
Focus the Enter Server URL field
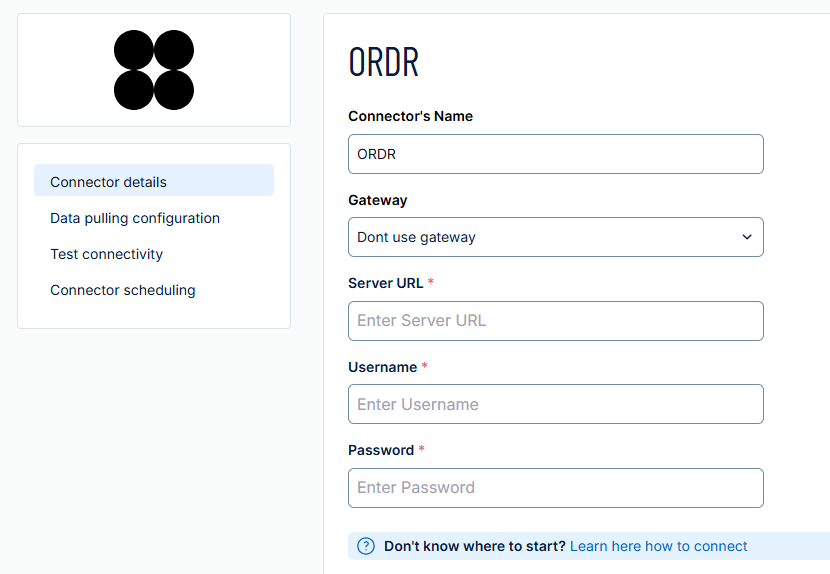click(555, 321)
